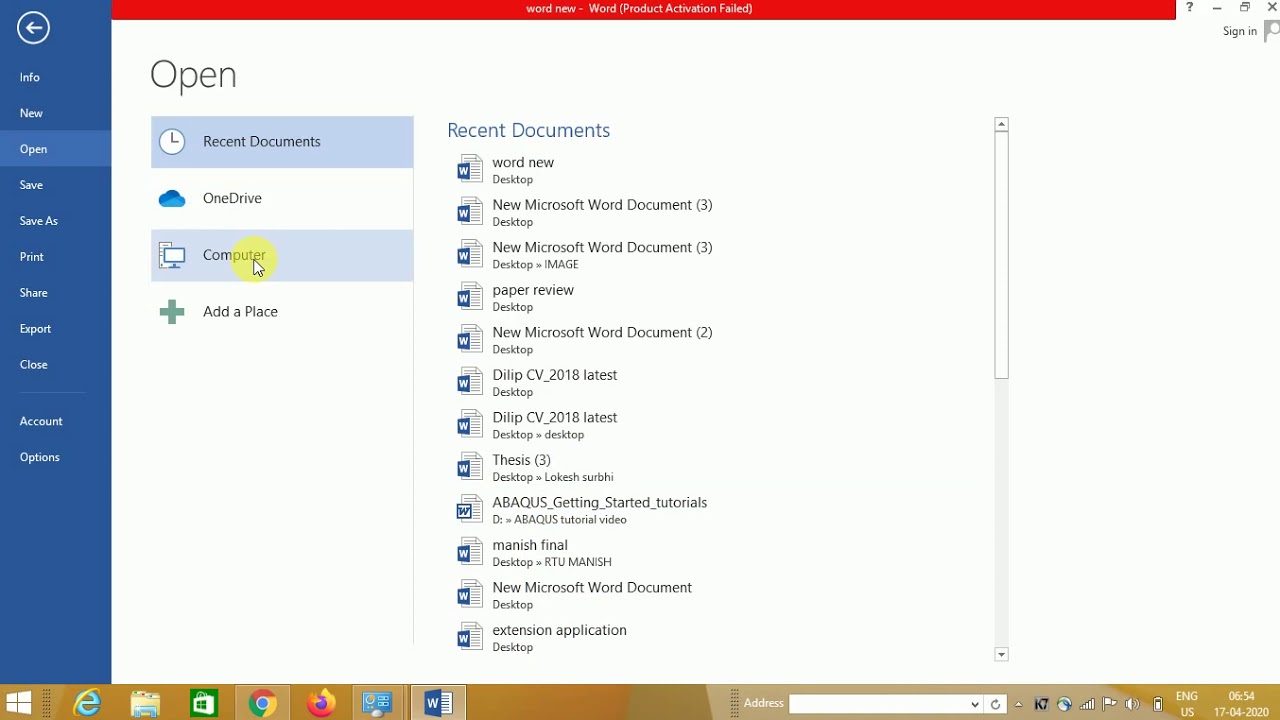
Task: Open the Action Center flag icon
Action: click(1110, 704)
